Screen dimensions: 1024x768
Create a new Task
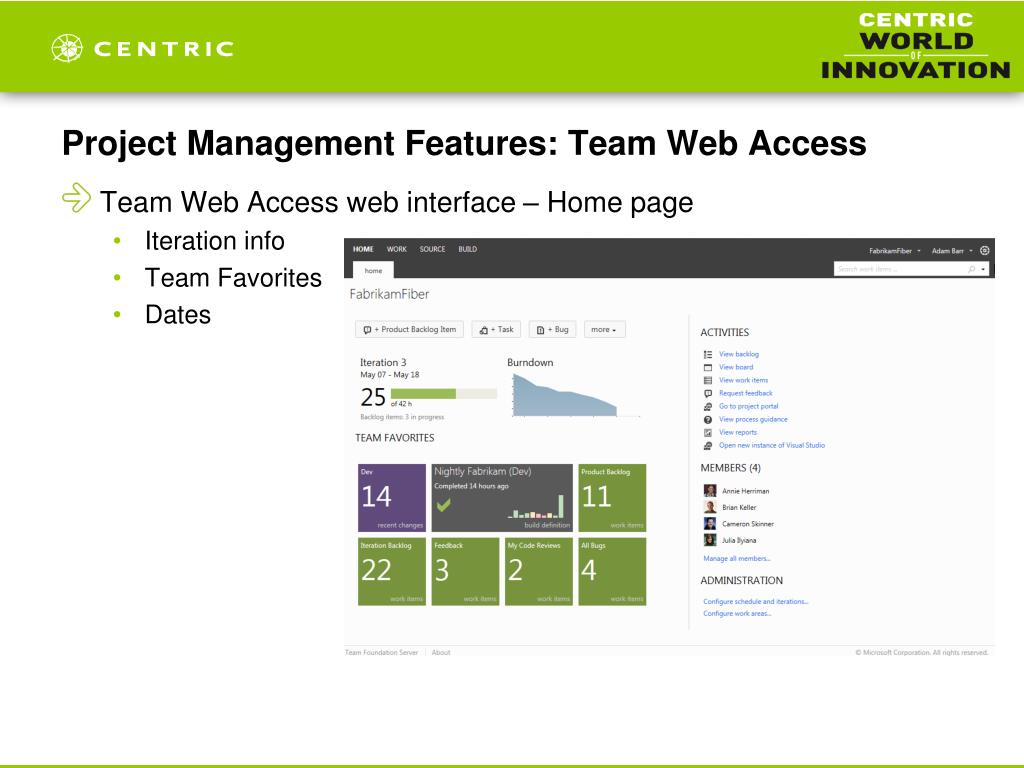click(x=496, y=330)
